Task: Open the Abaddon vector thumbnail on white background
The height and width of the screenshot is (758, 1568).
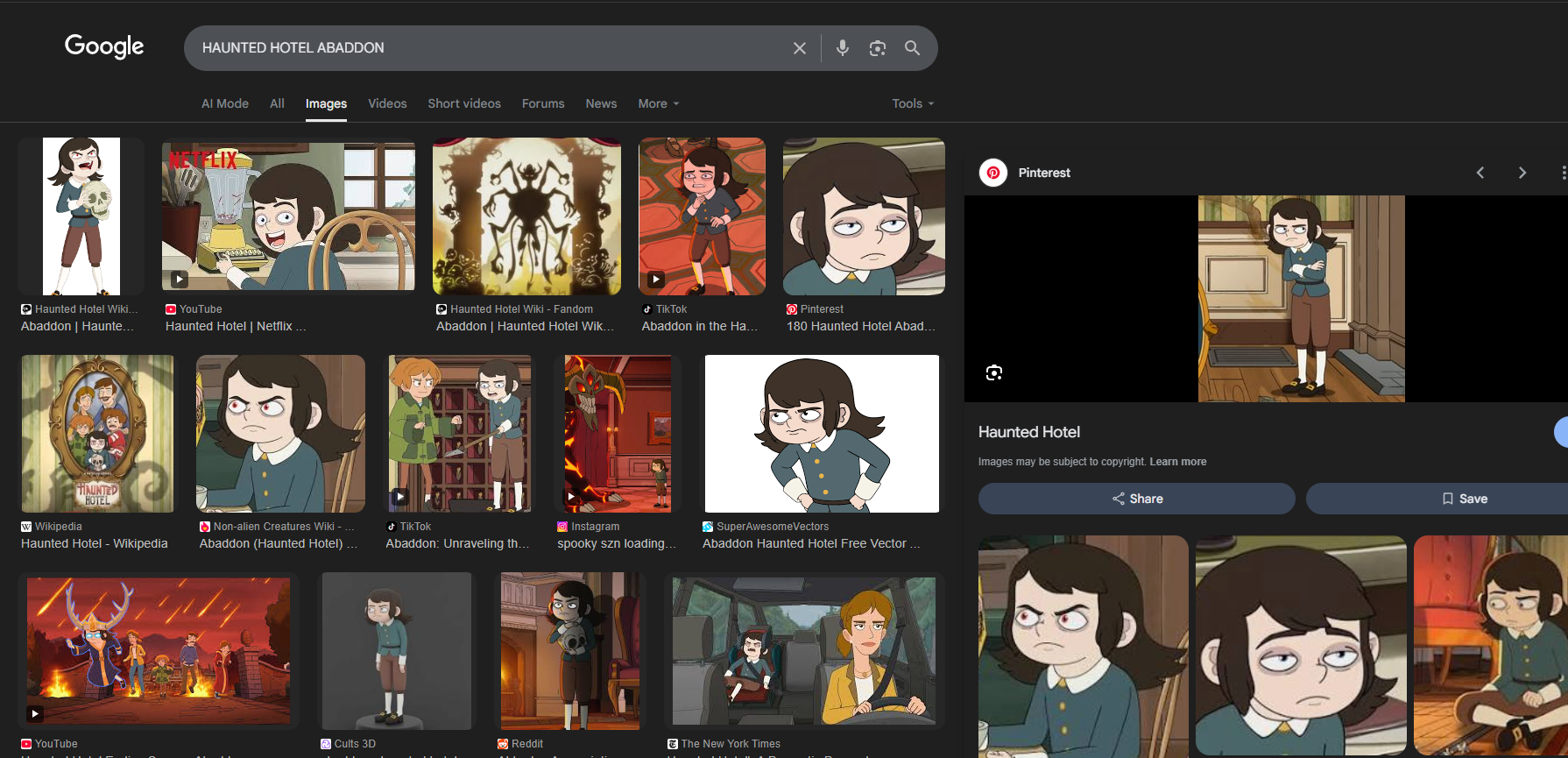Action: click(822, 434)
